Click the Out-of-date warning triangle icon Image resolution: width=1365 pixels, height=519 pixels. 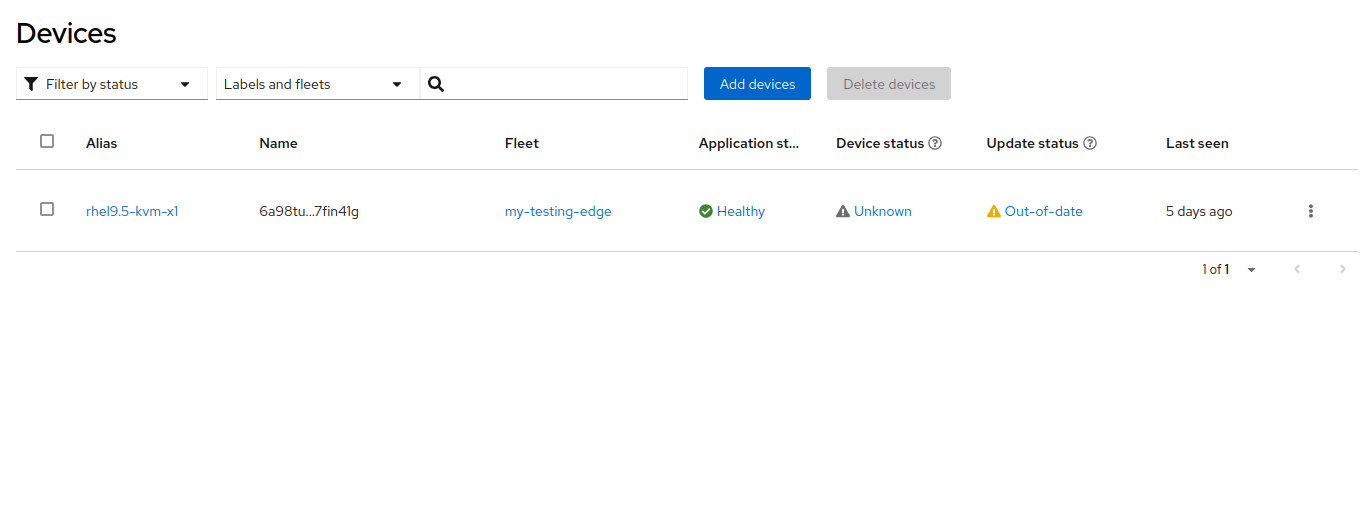click(994, 211)
